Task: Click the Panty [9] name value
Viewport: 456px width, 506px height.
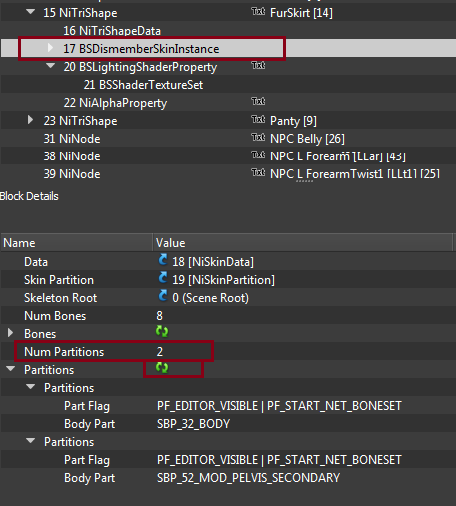Action: point(293,121)
